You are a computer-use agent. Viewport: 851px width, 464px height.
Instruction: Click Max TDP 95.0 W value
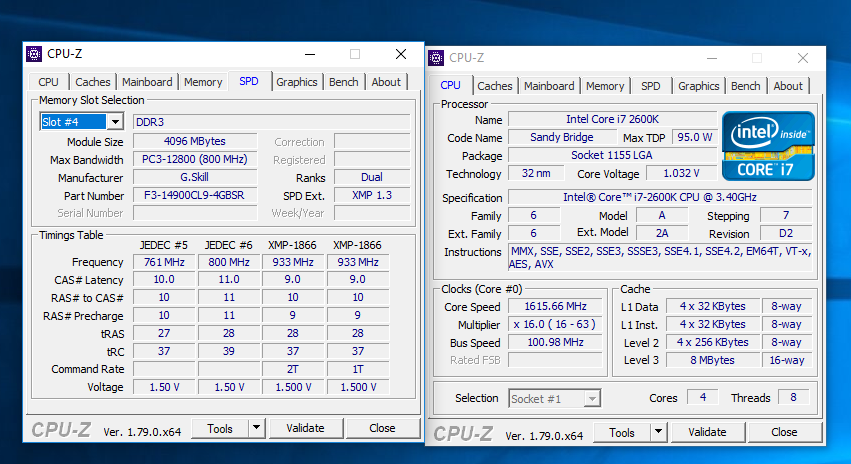[x=694, y=137]
